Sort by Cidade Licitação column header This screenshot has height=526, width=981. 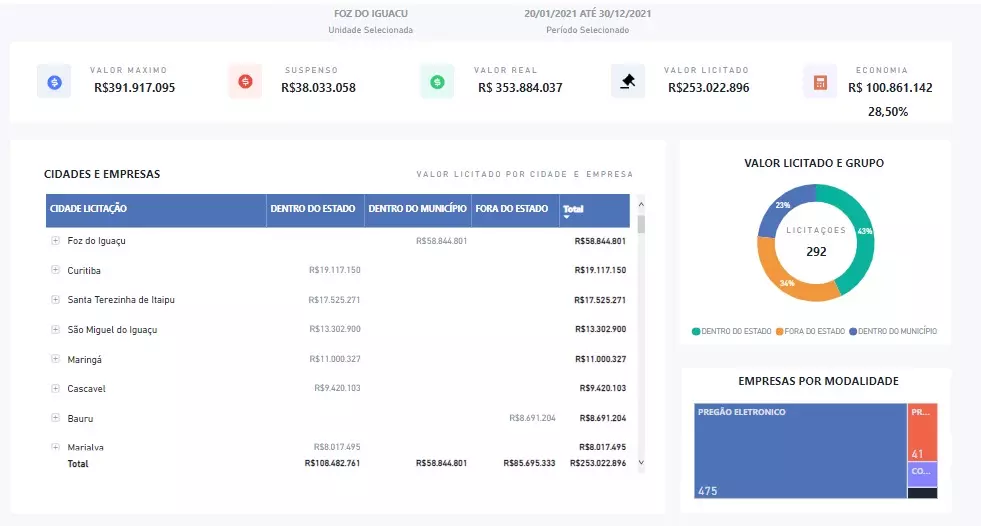click(x=88, y=209)
